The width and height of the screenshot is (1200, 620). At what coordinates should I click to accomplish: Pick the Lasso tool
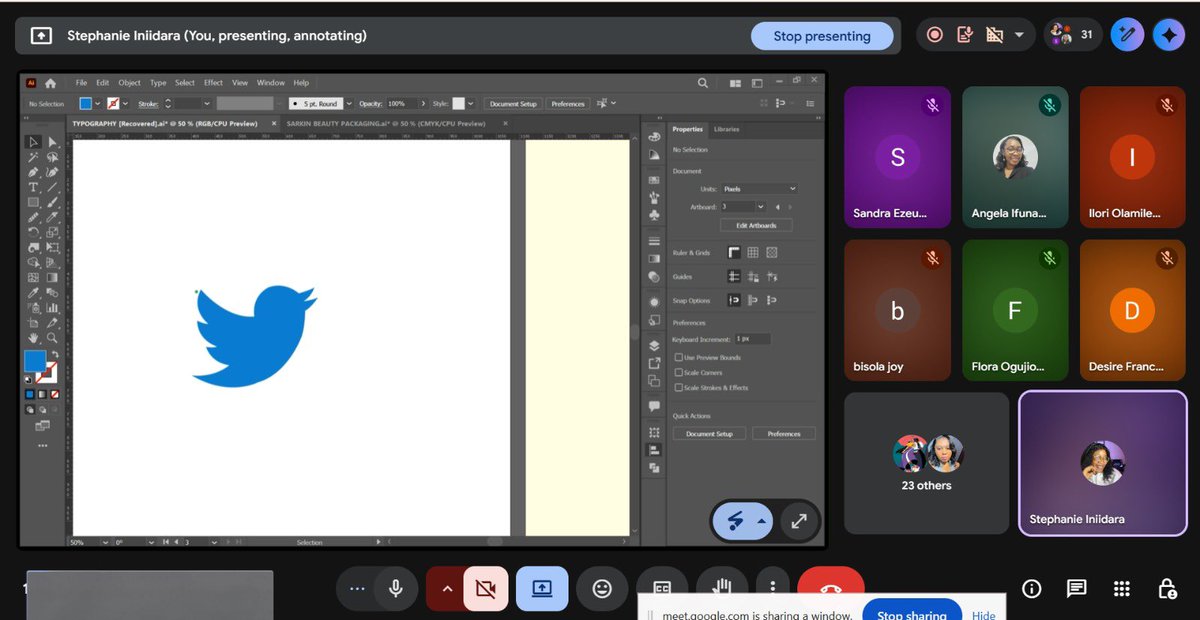[52, 157]
